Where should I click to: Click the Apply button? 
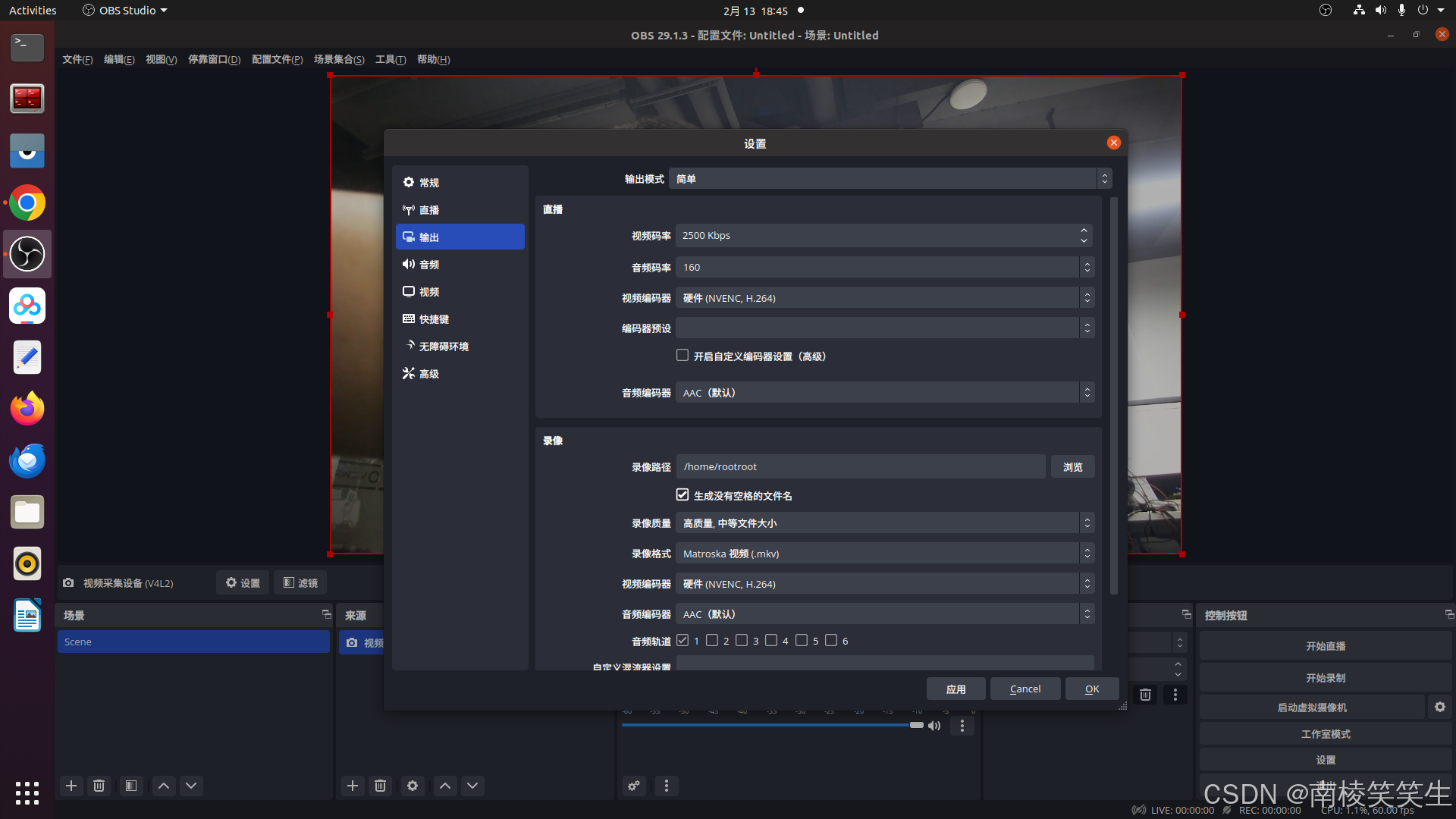pyautogui.click(x=955, y=689)
